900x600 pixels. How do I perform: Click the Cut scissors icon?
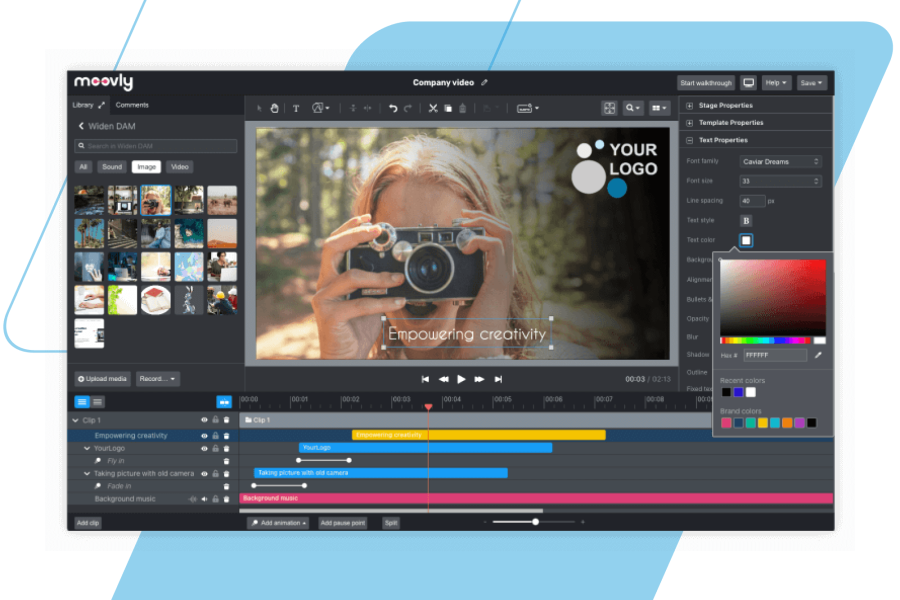(x=433, y=108)
